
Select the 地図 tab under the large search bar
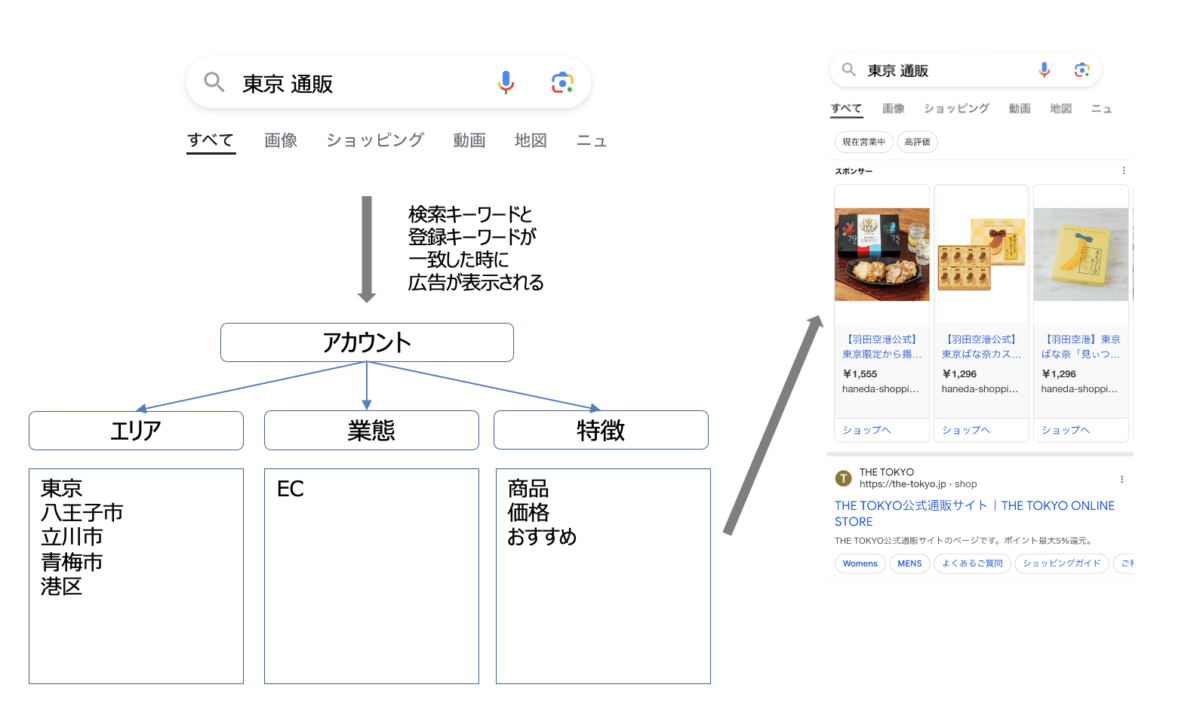[x=531, y=140]
